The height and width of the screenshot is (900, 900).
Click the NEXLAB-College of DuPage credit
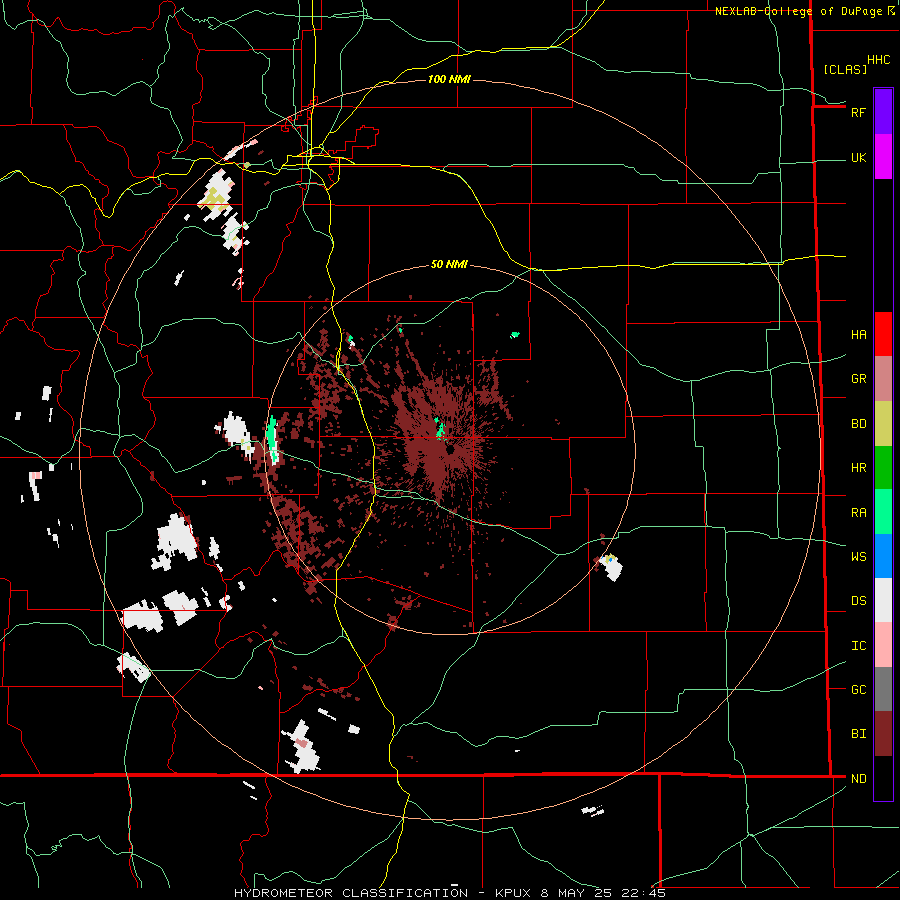coord(798,11)
